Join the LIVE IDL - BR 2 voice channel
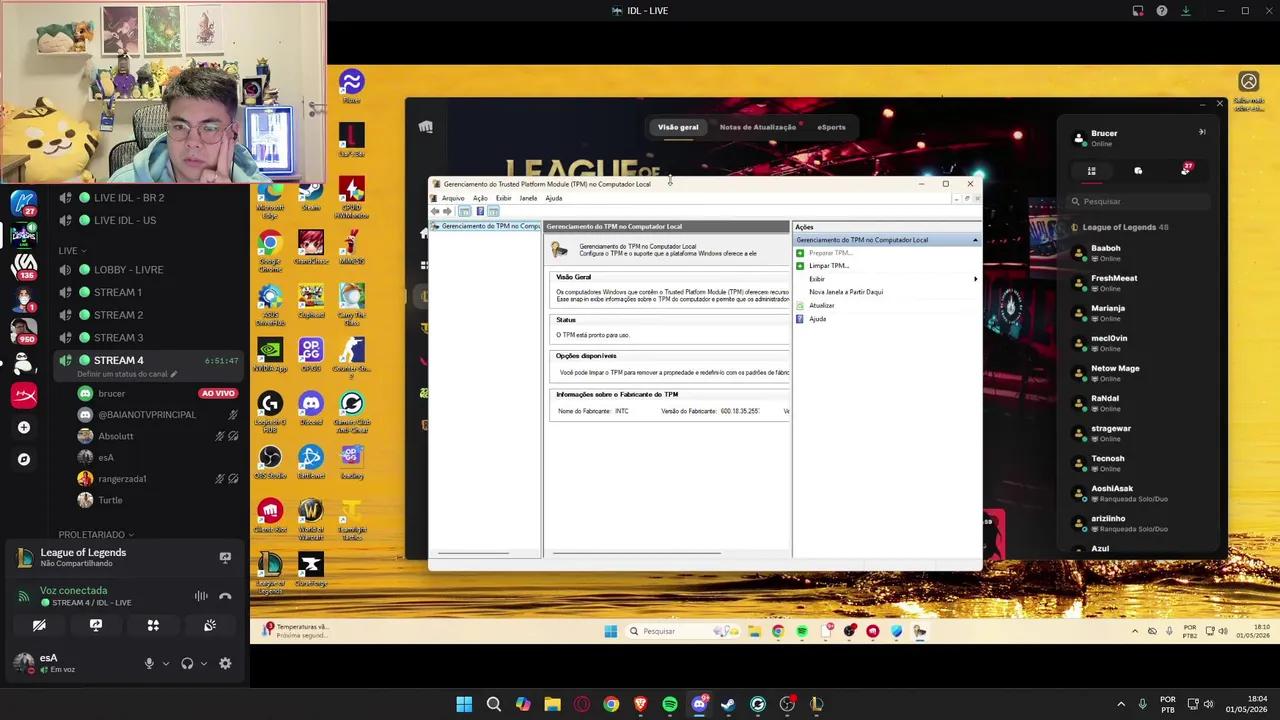The width and height of the screenshot is (1280, 720). [147, 198]
